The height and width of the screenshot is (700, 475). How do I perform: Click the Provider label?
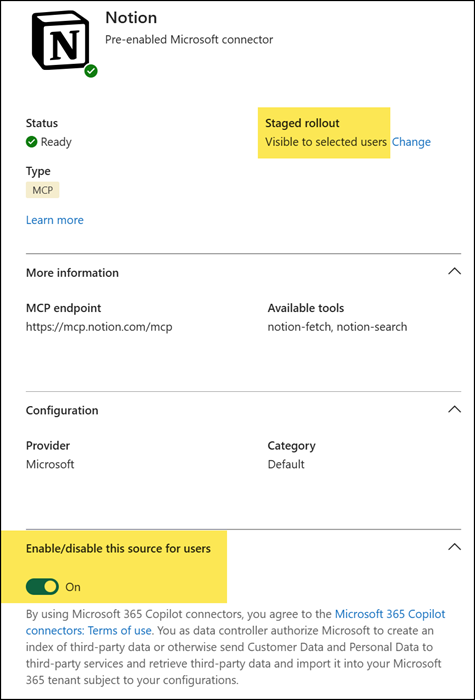[x=48, y=446]
